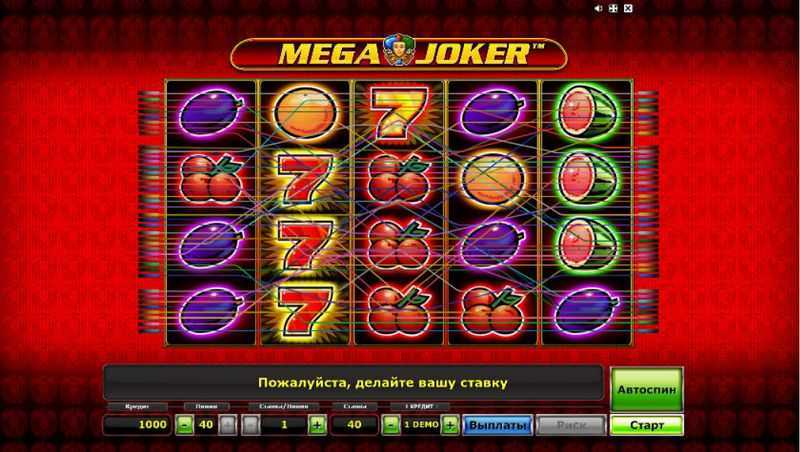Click the top seven symbol on the third reel
The image size is (800, 452).
pos(399,112)
